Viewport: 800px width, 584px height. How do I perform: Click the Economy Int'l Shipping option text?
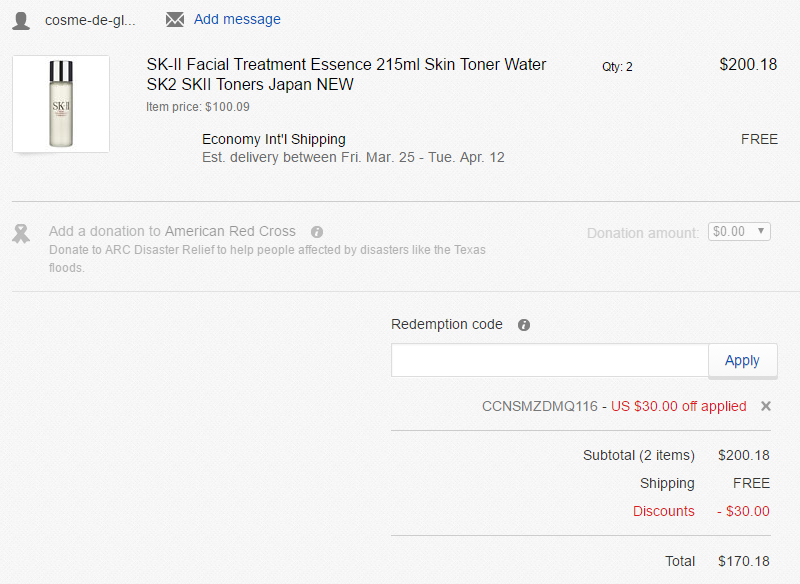[x=274, y=139]
